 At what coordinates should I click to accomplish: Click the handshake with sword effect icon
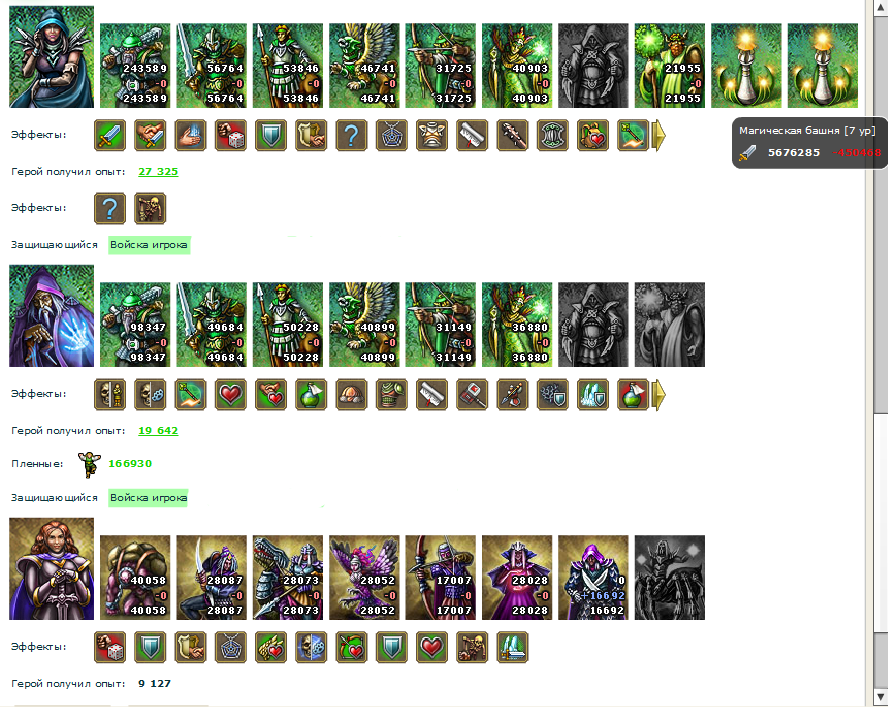click(x=150, y=135)
